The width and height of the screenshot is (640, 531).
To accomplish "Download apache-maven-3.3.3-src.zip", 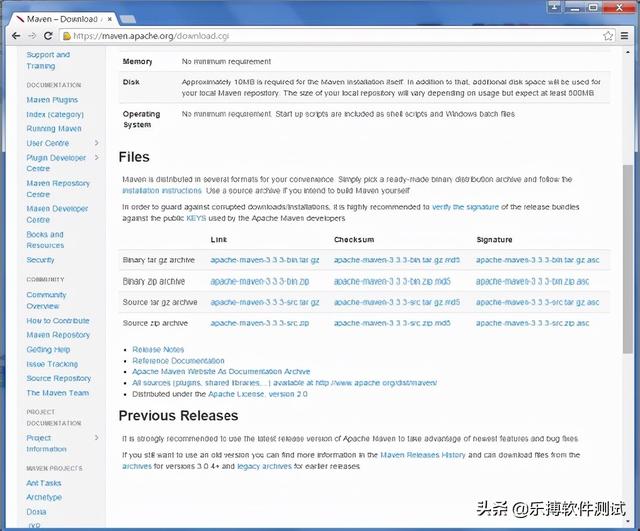I will [260, 323].
